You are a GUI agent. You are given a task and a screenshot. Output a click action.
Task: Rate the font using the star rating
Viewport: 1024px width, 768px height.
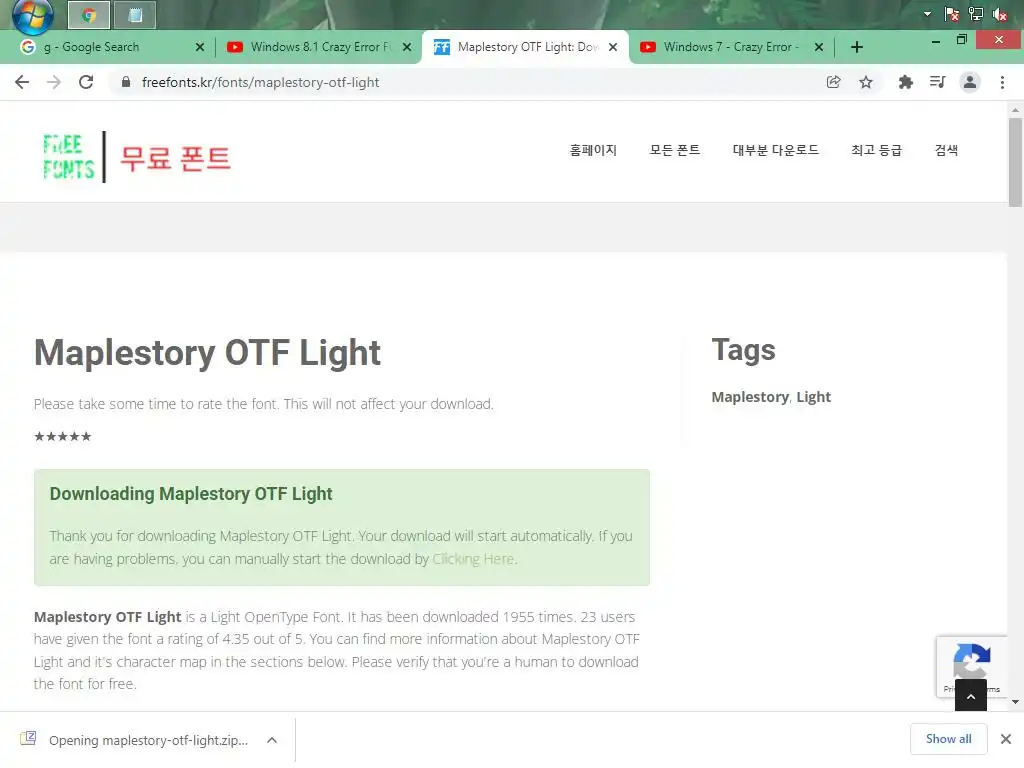63,436
